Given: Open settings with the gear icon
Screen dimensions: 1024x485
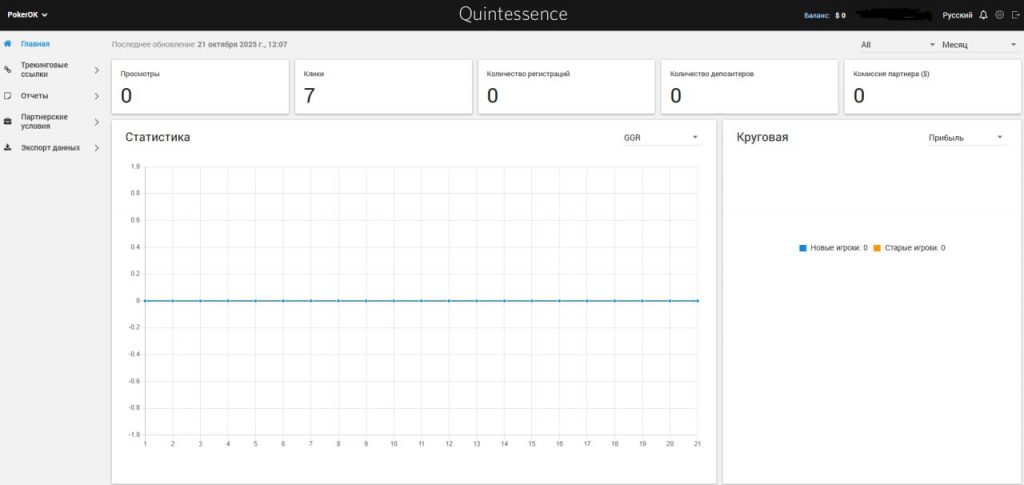Looking at the screenshot, I should coord(999,15).
